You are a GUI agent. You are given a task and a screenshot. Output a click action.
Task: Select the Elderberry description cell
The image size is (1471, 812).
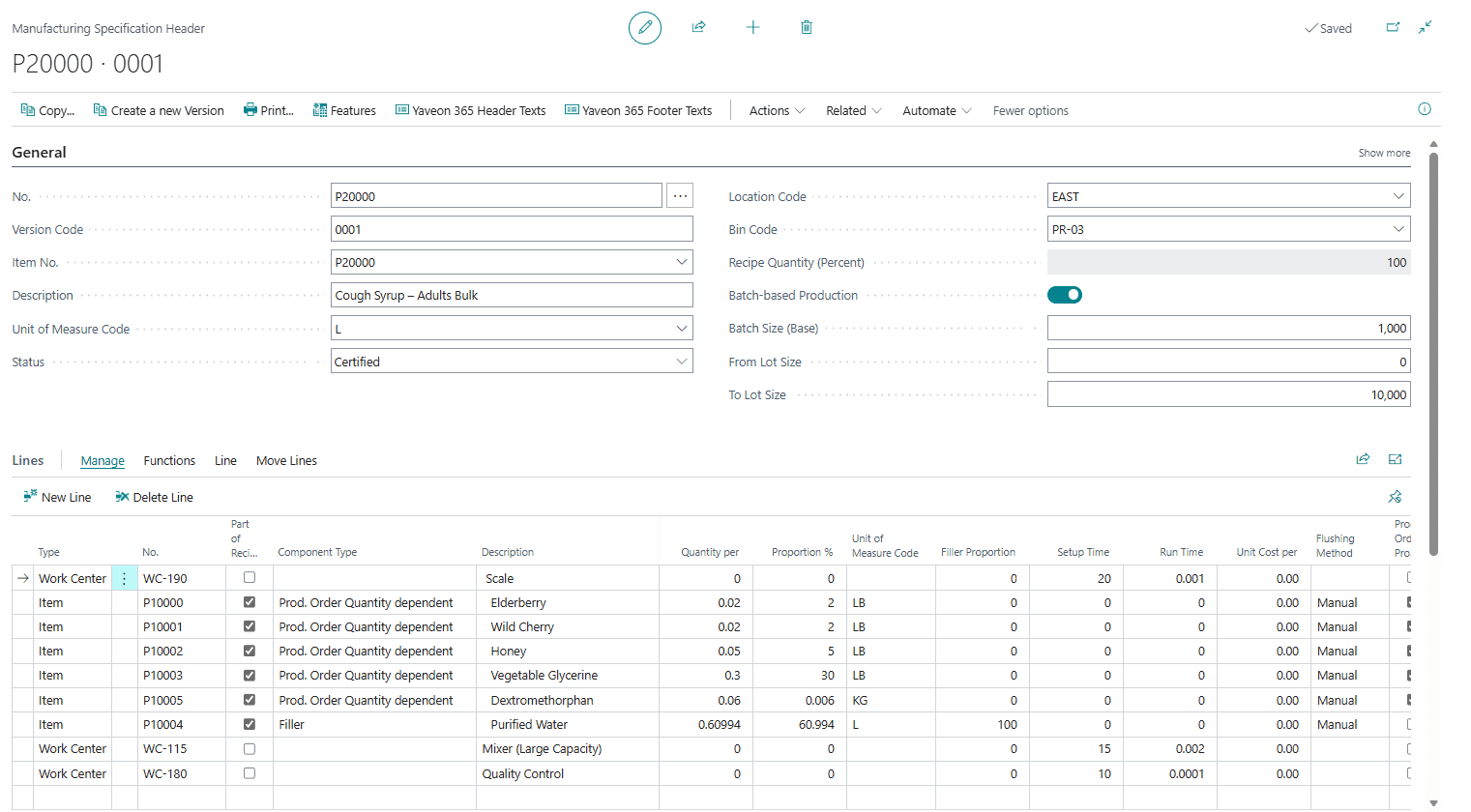click(x=568, y=602)
